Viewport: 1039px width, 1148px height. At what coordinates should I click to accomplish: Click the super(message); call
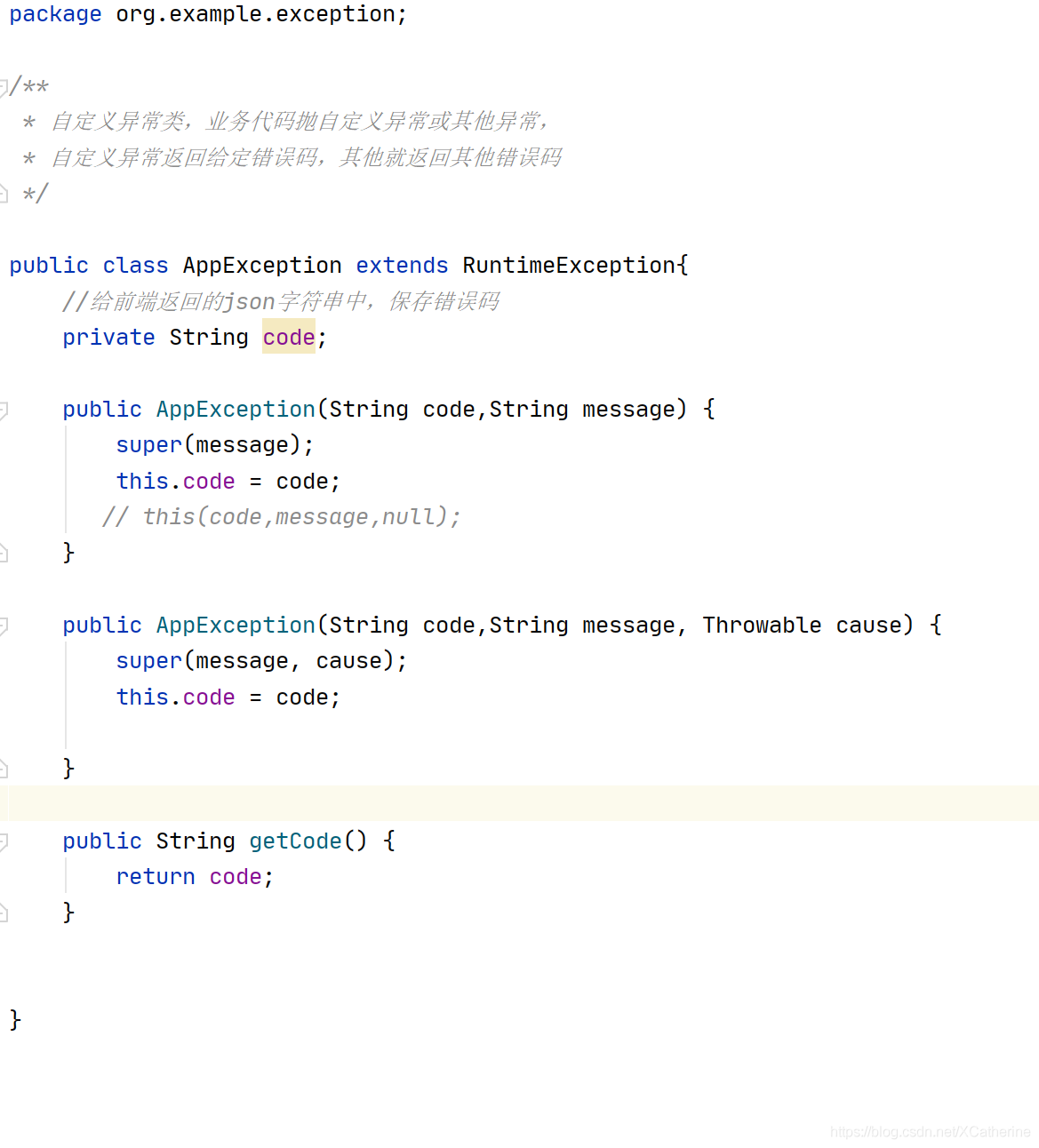(215, 445)
